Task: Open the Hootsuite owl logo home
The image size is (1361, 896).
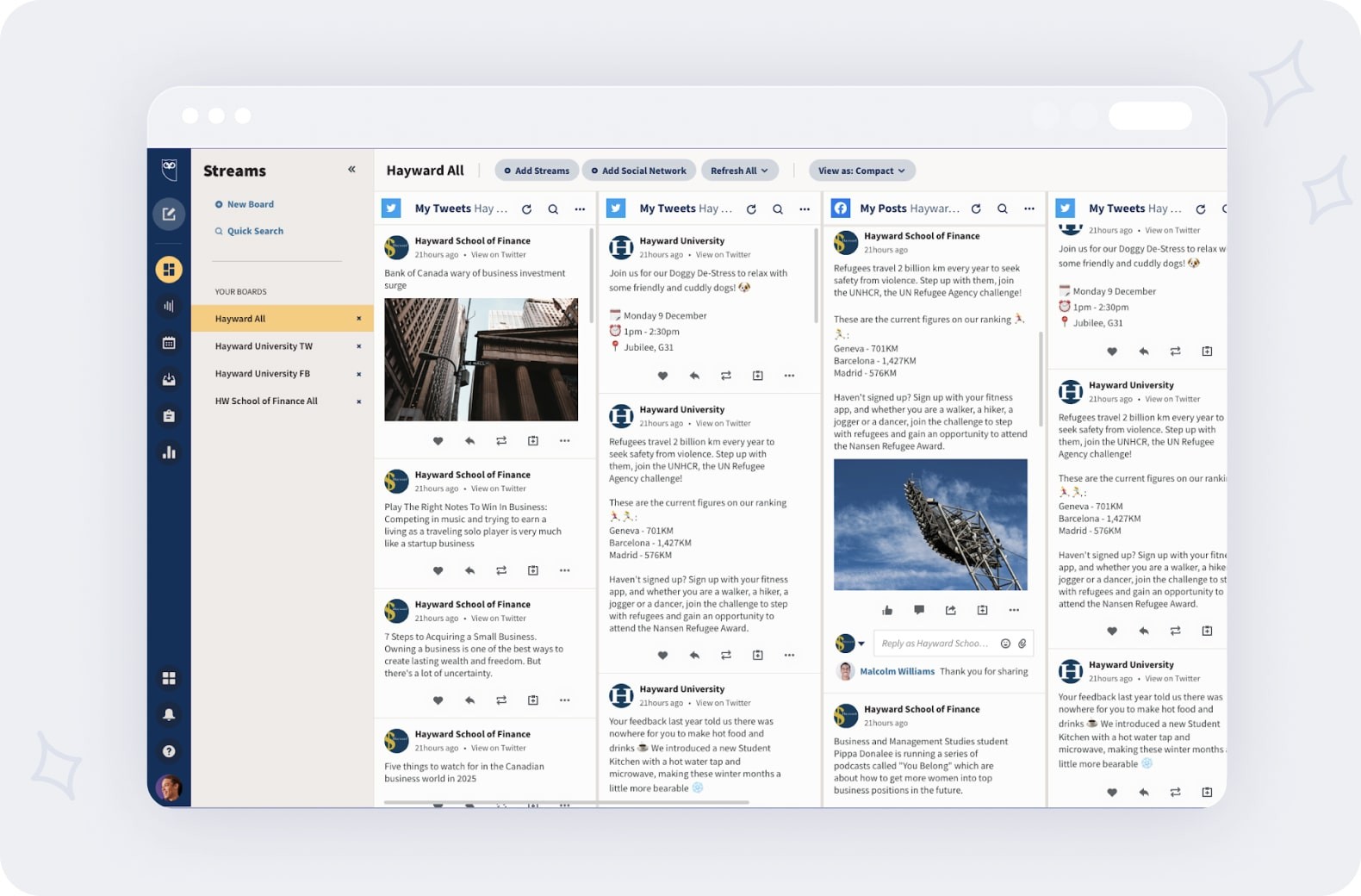Action: coord(169,170)
